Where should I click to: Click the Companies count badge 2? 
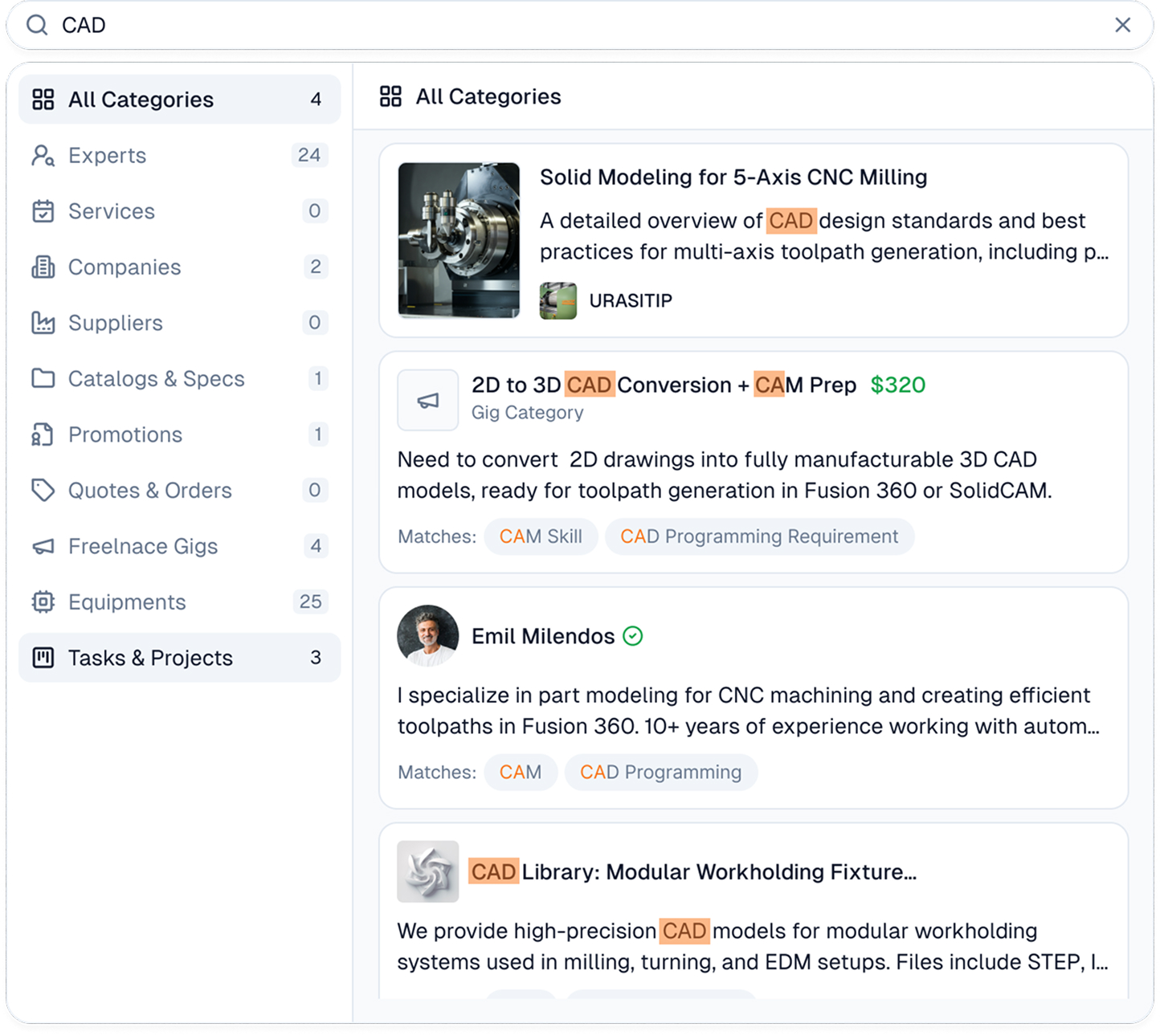pyautogui.click(x=316, y=267)
